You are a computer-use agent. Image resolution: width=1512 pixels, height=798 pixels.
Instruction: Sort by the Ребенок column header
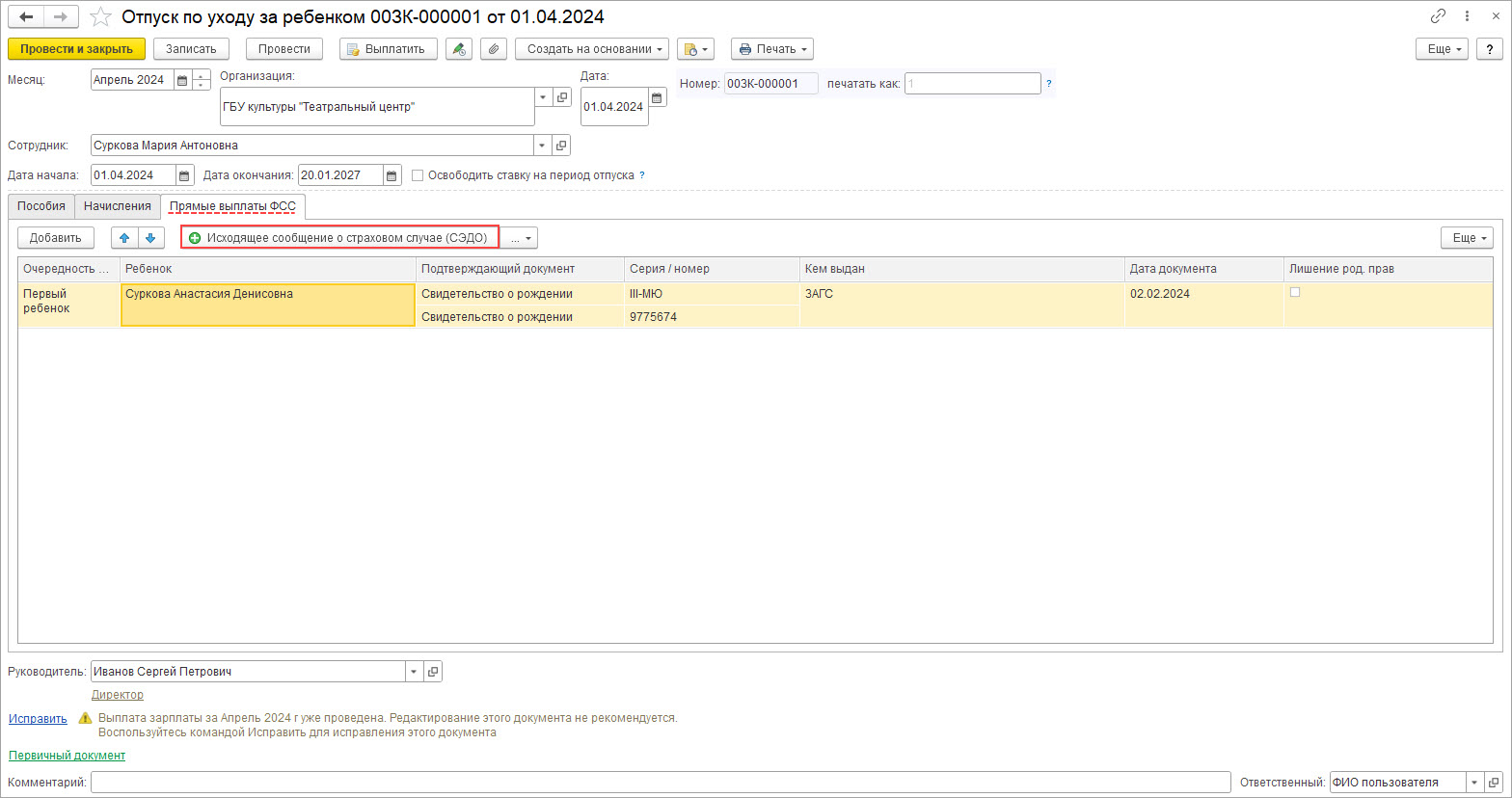268,269
